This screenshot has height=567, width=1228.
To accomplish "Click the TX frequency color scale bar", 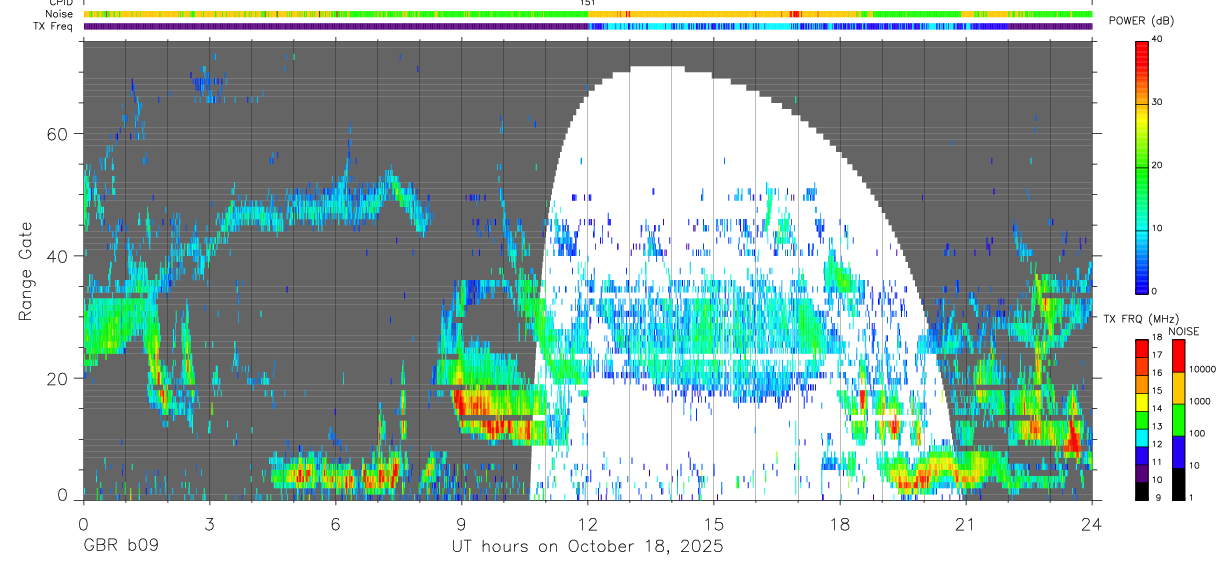I will (1142, 420).
